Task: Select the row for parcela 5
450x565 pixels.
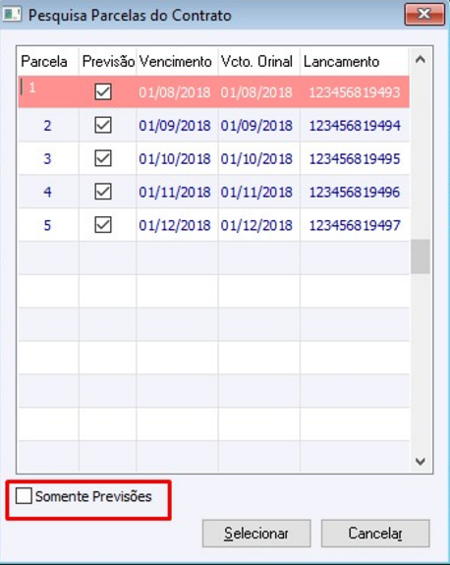Action: coord(214,225)
